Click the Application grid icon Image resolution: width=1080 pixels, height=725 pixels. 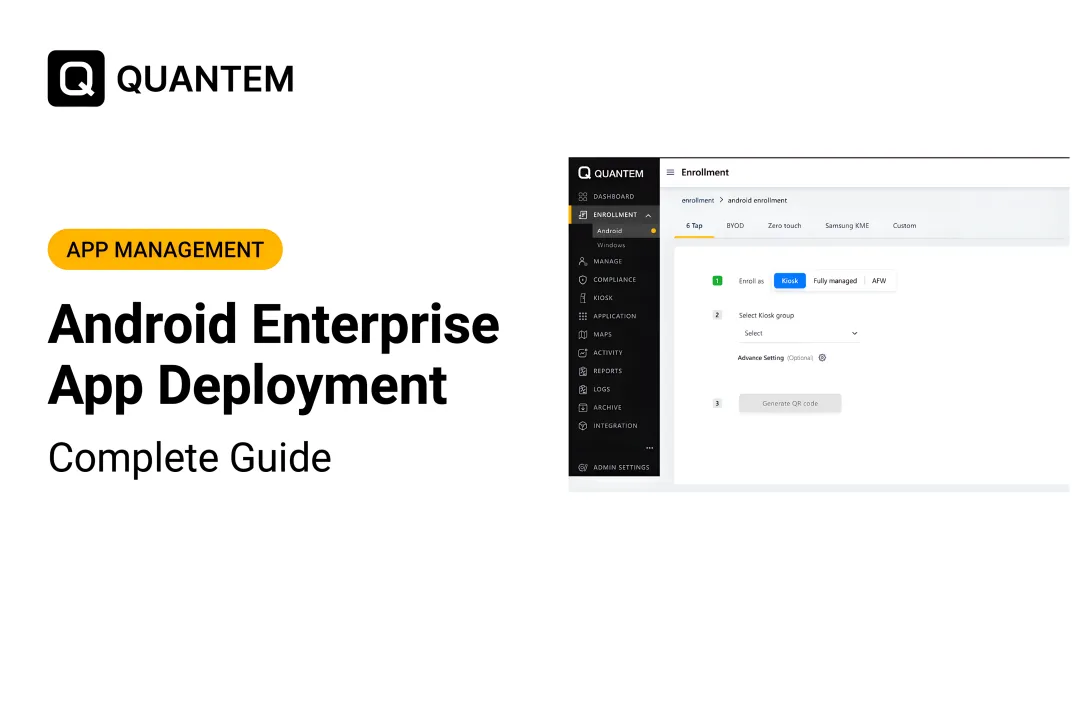pos(583,316)
